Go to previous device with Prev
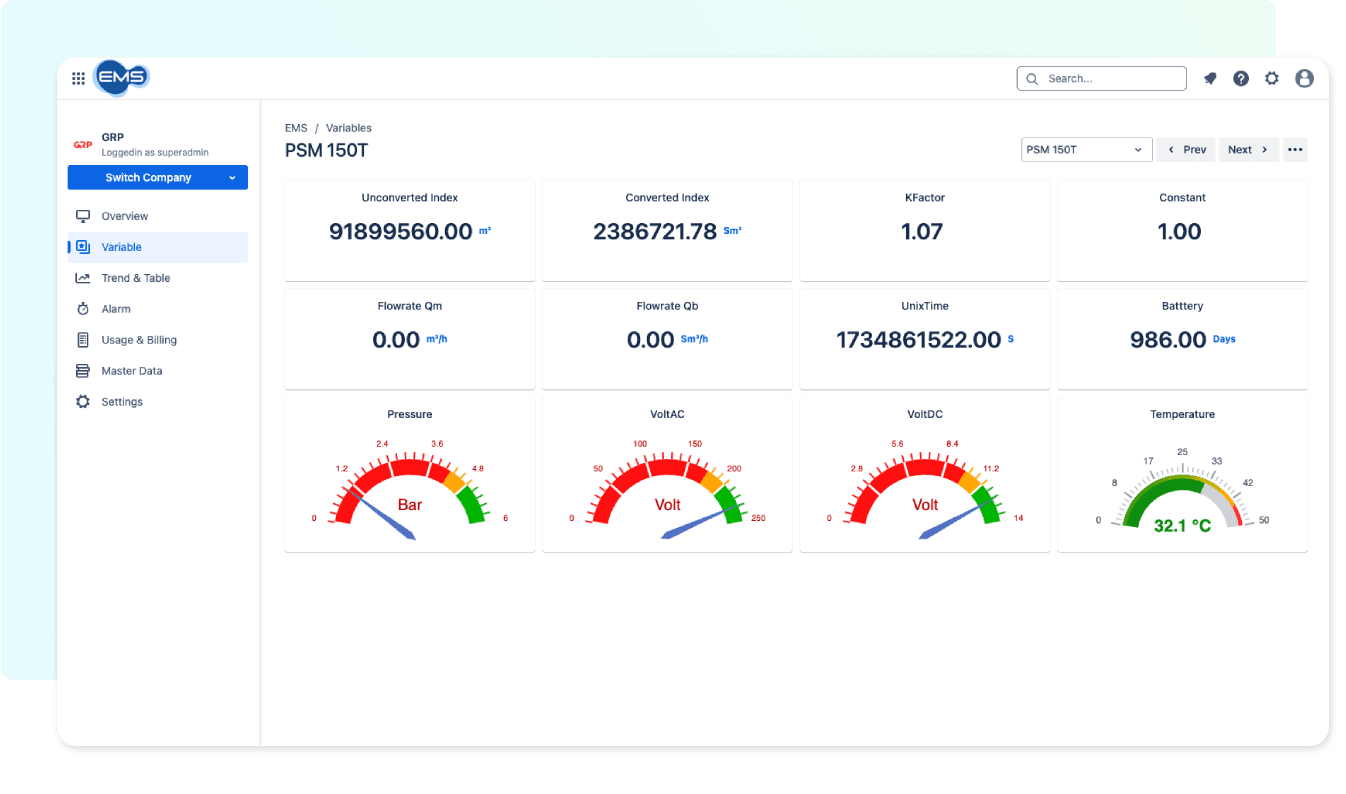Viewport: 1346px width, 794px height. click(1186, 150)
